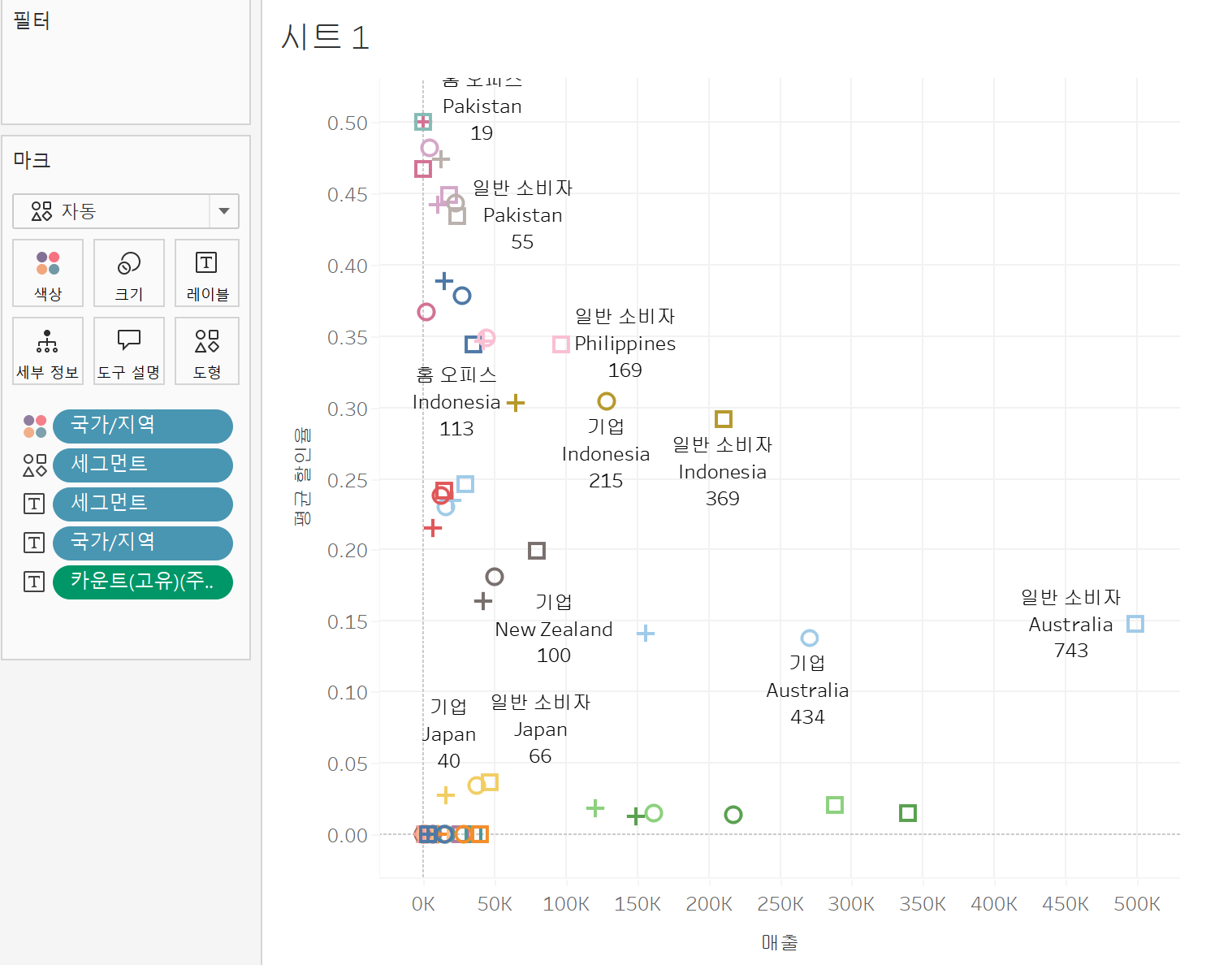This screenshot has width=1232, height=965.
Task: Open the 레이블 (label) mark card
Action: (207, 273)
